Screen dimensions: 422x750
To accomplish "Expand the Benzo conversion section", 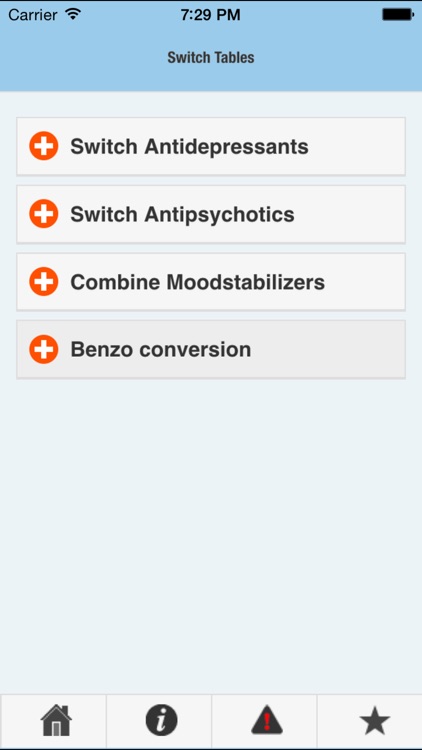I will coord(211,350).
